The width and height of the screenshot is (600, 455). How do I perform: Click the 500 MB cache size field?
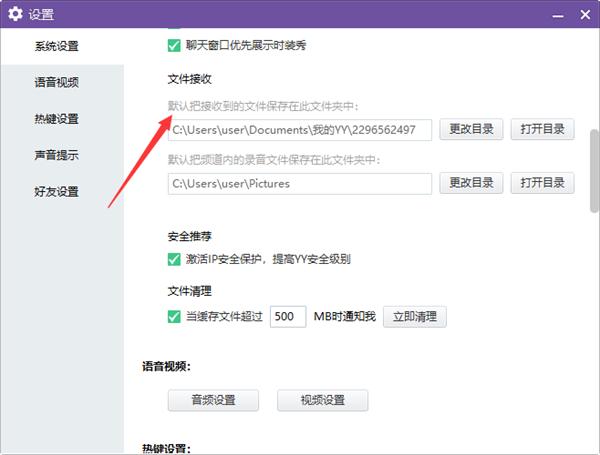pyautogui.click(x=288, y=316)
